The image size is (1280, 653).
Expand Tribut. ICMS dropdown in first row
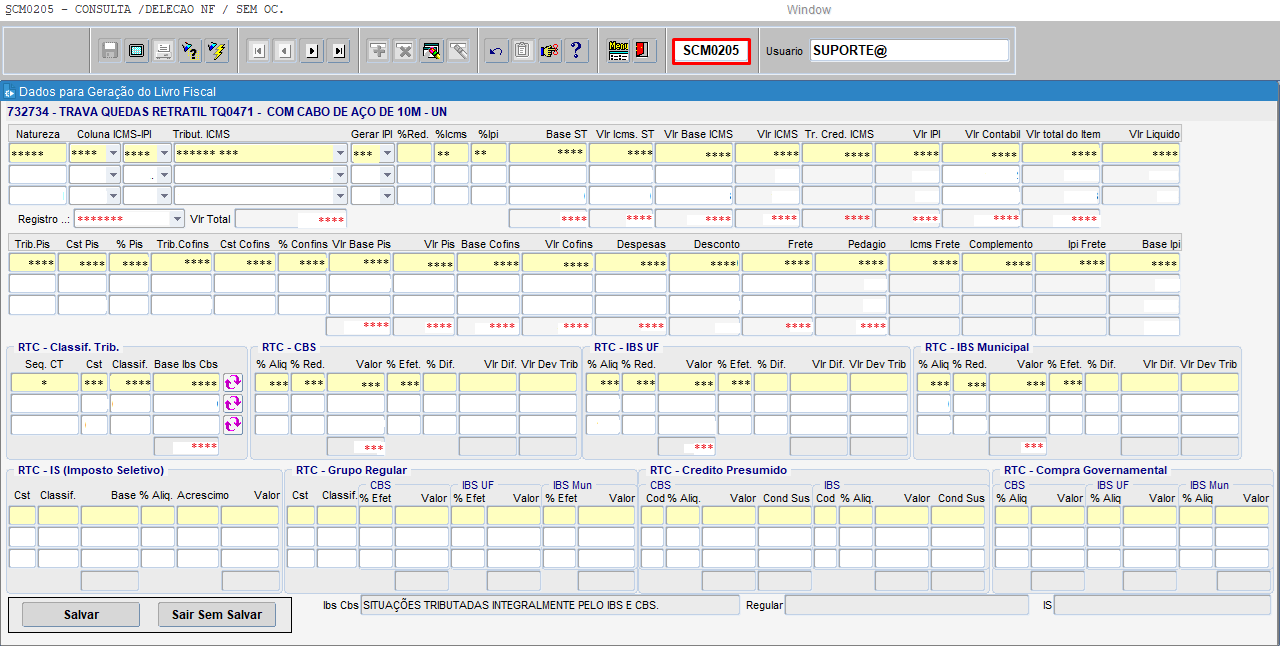pos(340,154)
